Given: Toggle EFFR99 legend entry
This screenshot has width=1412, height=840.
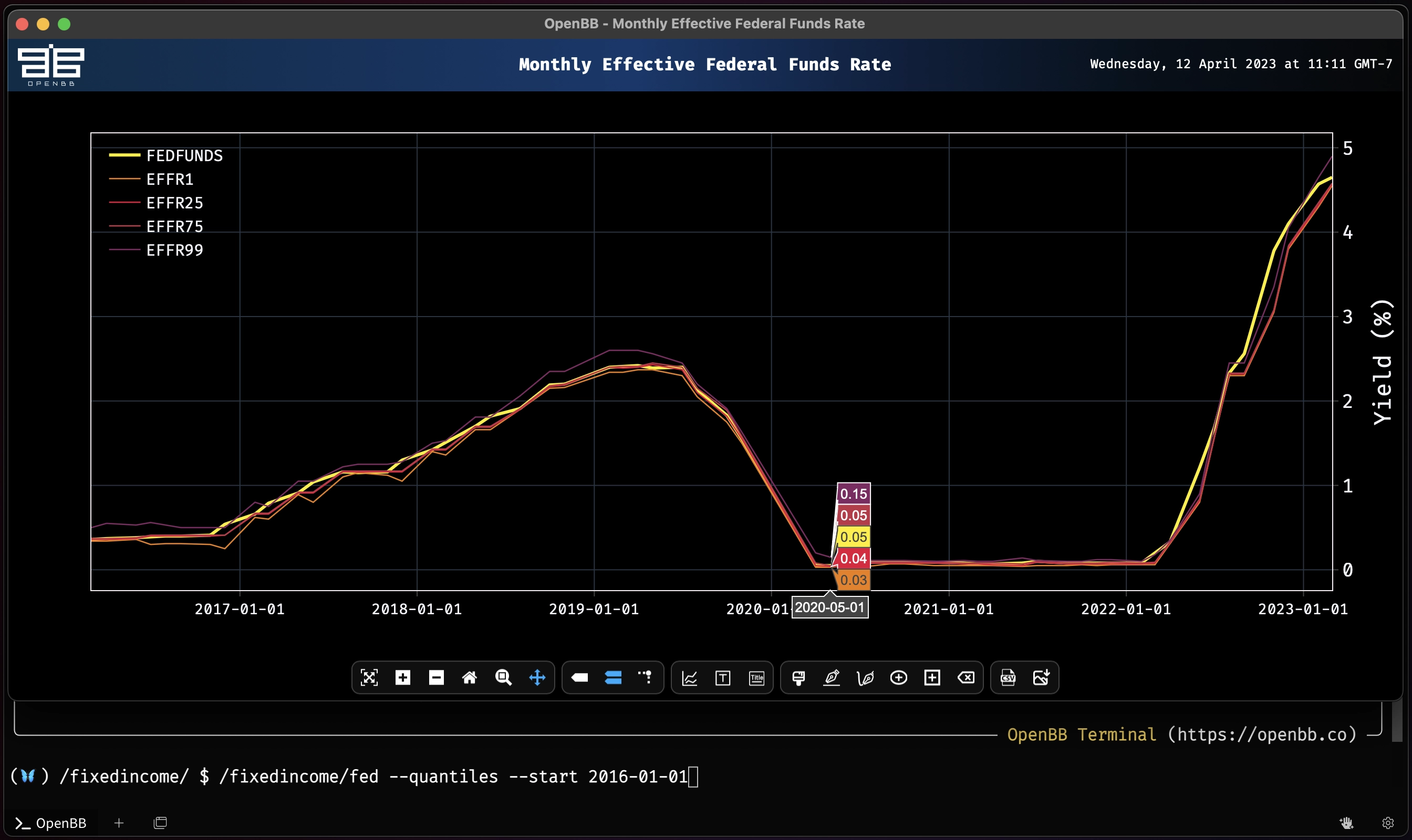Looking at the screenshot, I should pyautogui.click(x=156, y=250).
